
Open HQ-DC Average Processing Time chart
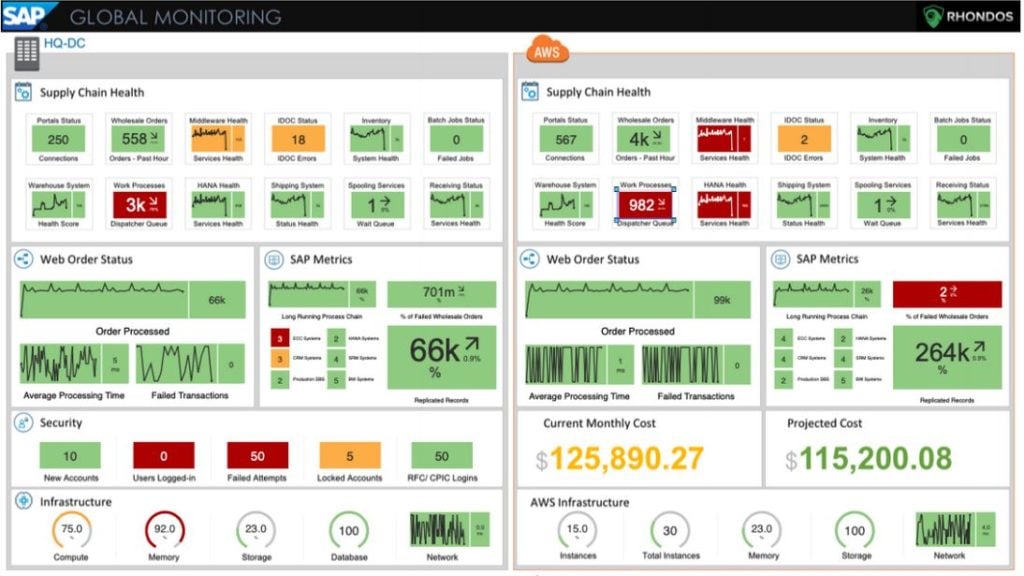pos(74,364)
